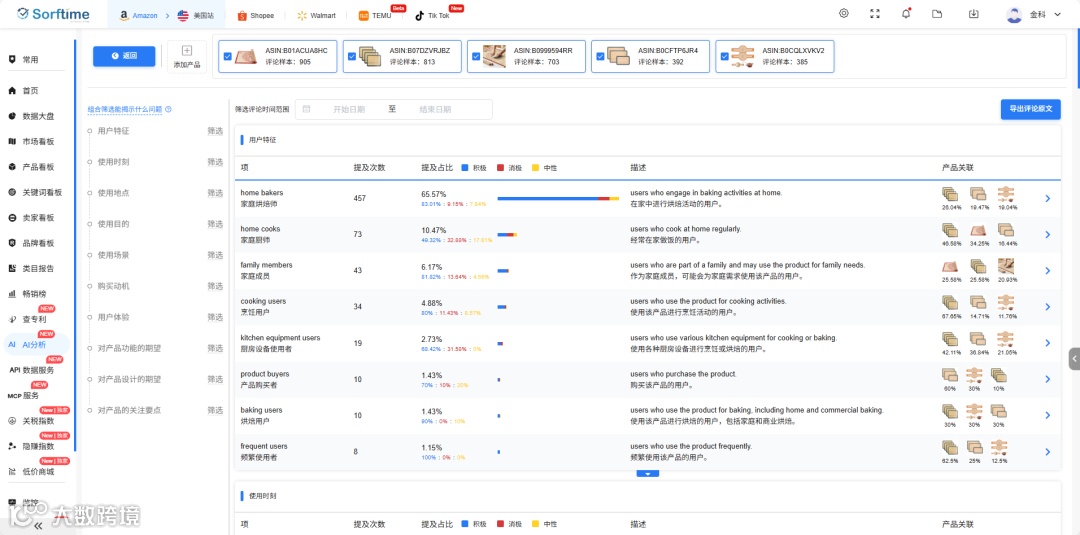The height and width of the screenshot is (535, 1080).
Task: Open 产品看板 in sidebar
Action: [38, 167]
